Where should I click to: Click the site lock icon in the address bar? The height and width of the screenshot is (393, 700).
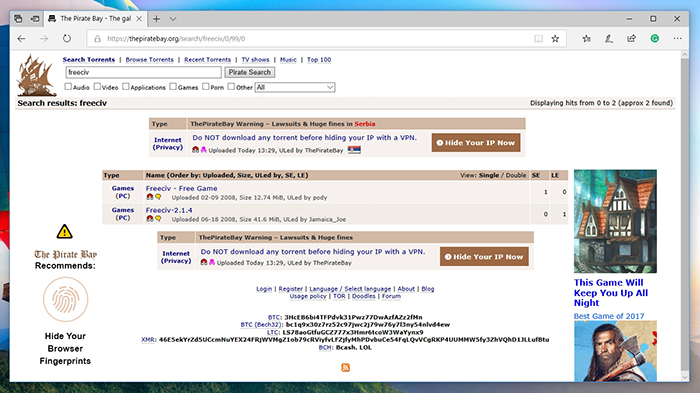coord(97,39)
